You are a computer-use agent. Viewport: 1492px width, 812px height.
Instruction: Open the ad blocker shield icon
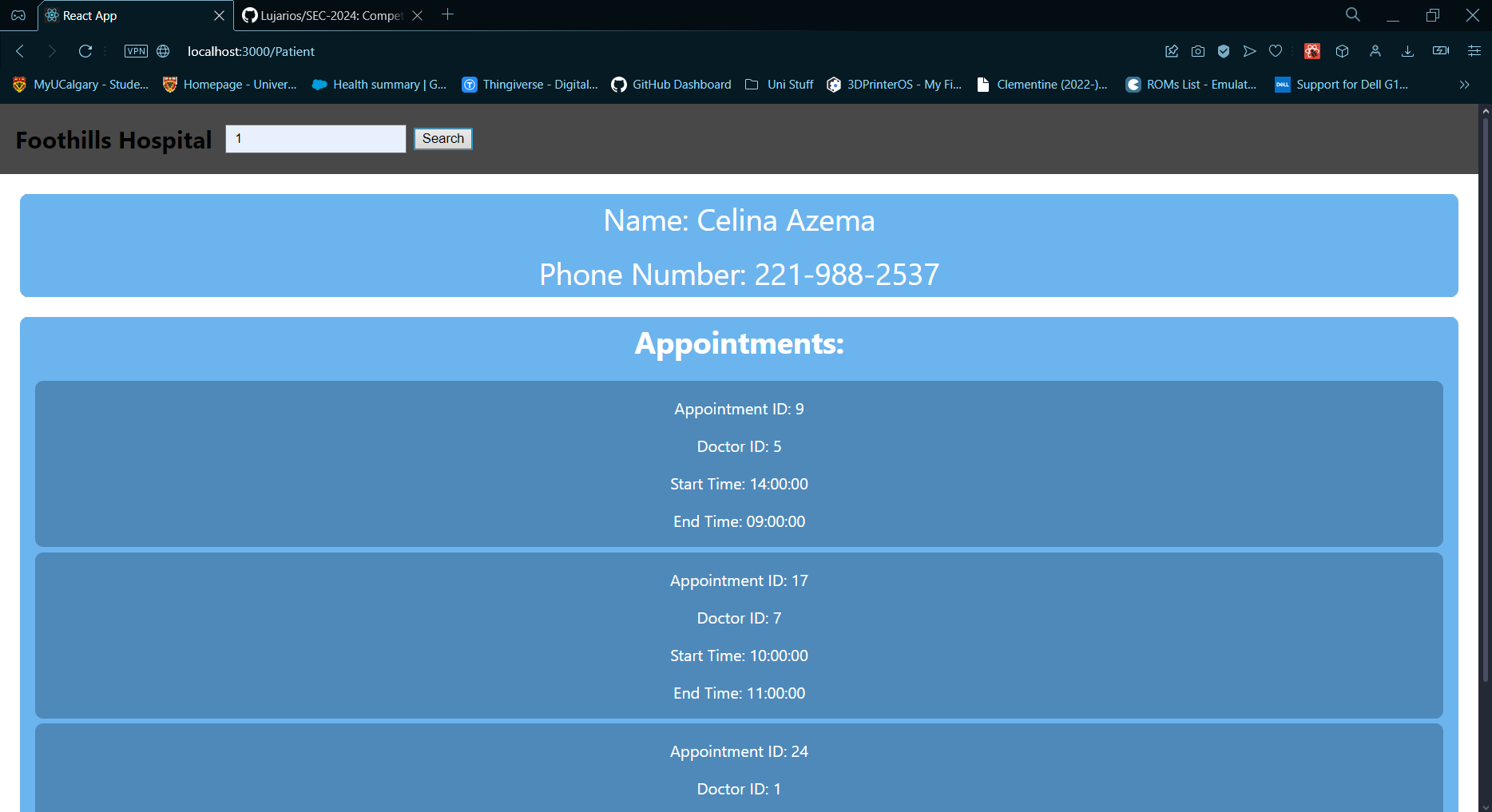(x=1224, y=51)
